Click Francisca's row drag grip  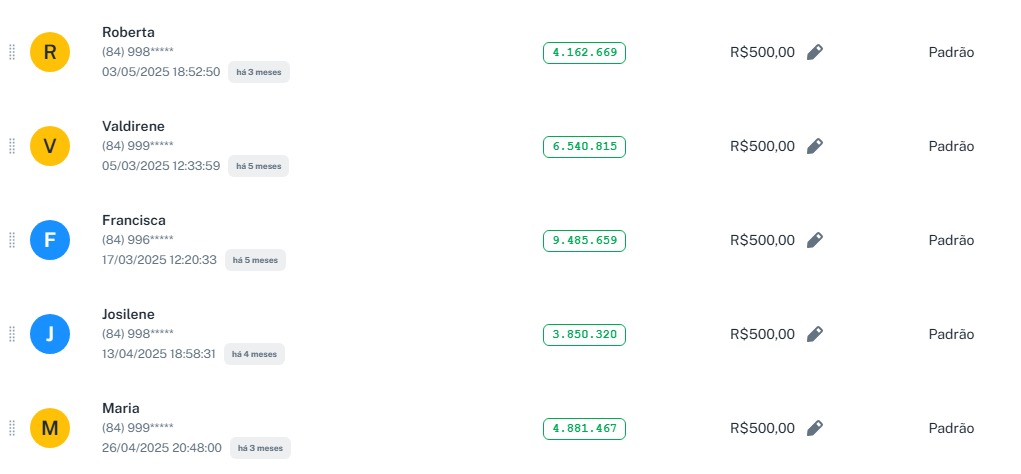(12, 240)
